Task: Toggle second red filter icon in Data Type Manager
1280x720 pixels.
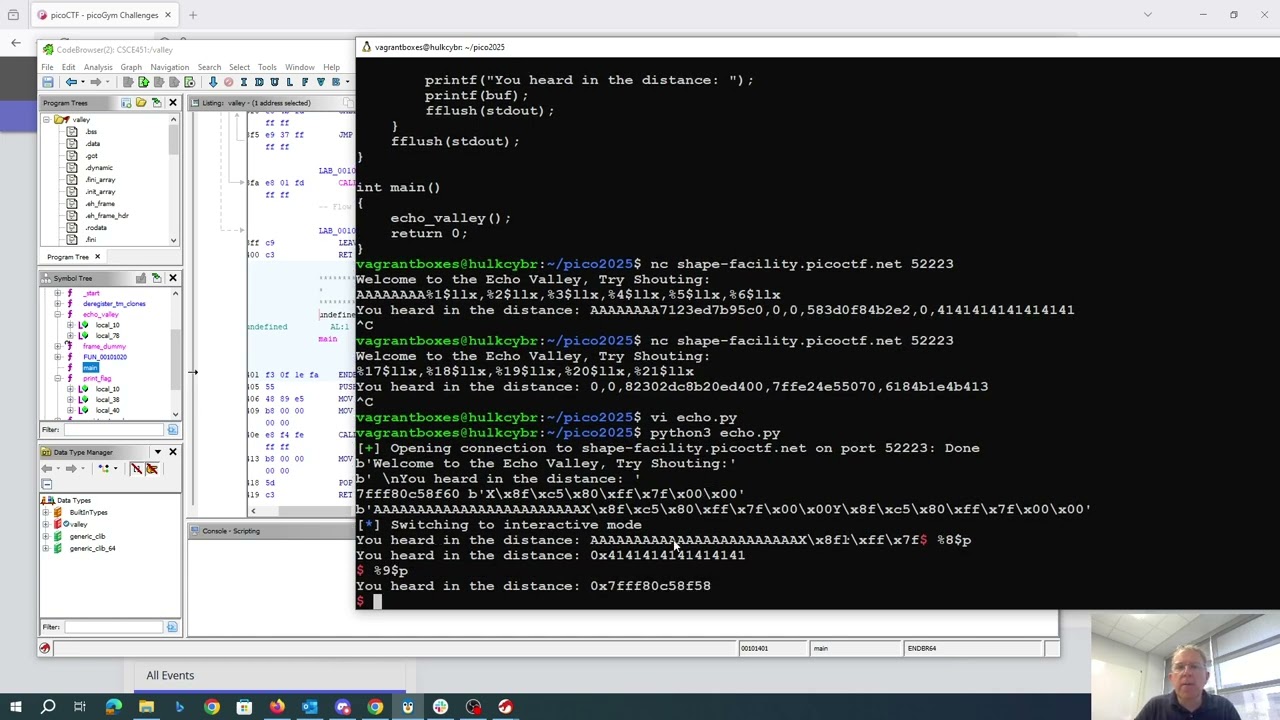Action: click(x=152, y=469)
